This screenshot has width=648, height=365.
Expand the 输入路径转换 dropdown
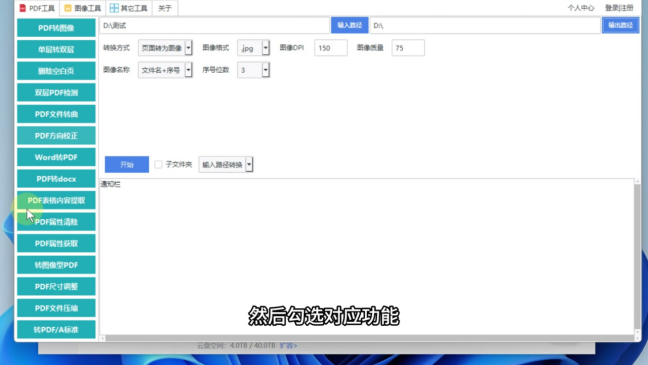pos(226,165)
